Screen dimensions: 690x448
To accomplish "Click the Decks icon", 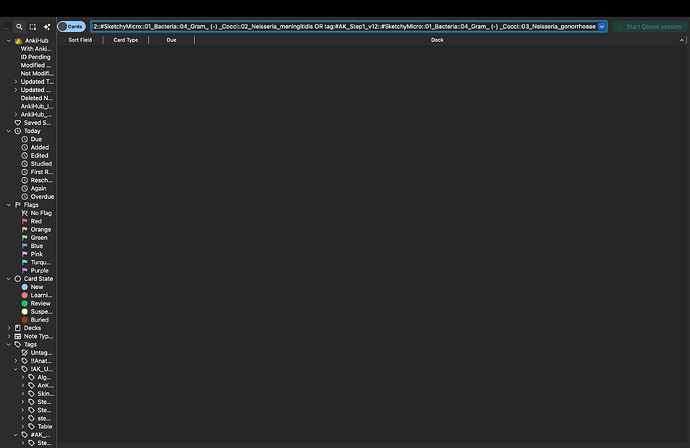I will 18,328.
